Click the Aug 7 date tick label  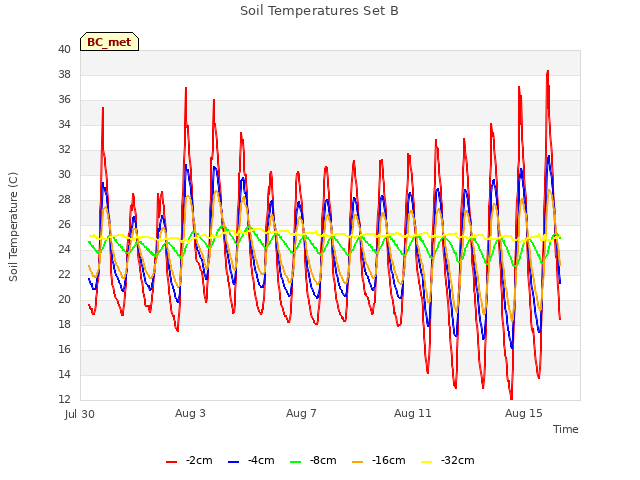[x=301, y=413]
